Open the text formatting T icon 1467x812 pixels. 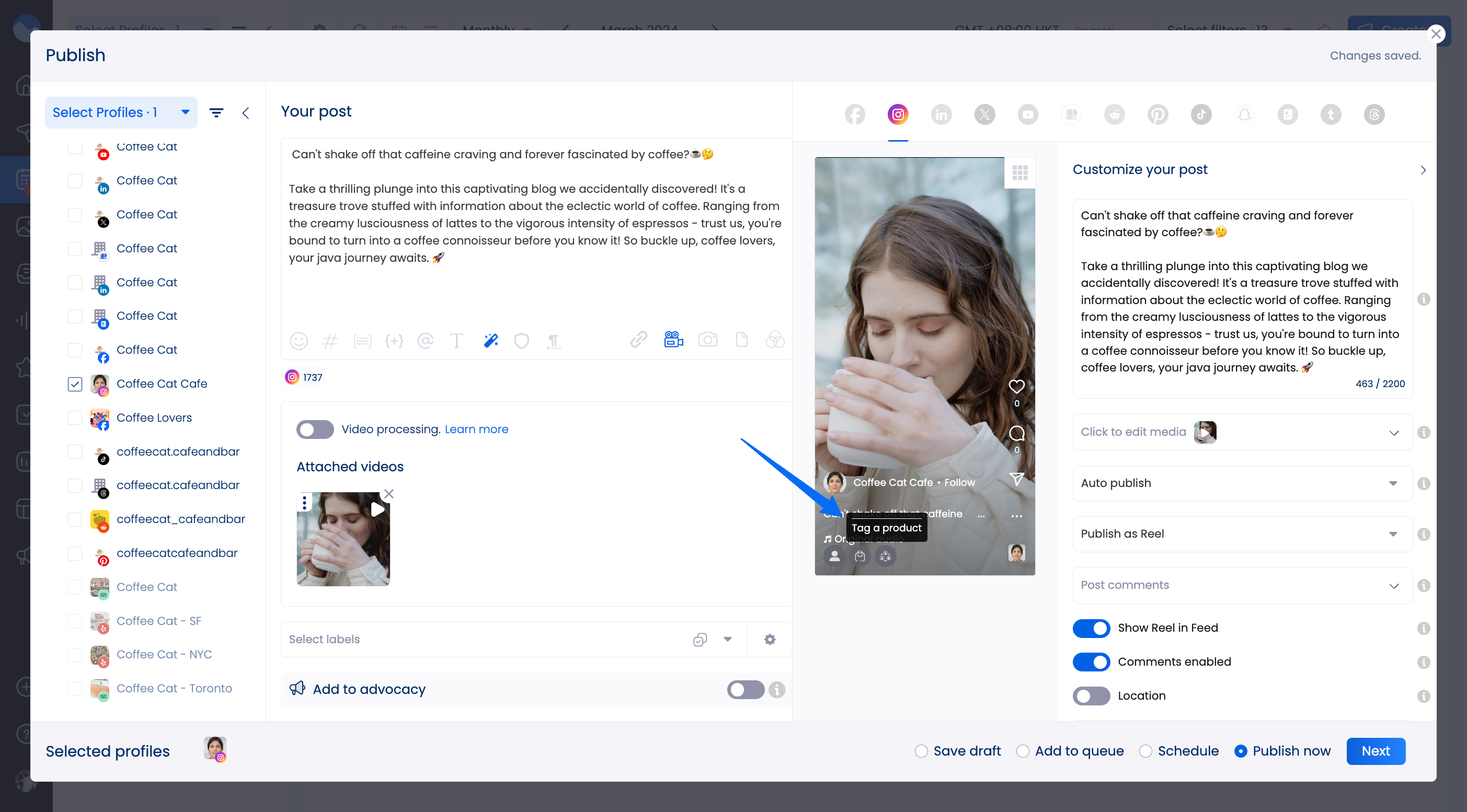tap(456, 341)
